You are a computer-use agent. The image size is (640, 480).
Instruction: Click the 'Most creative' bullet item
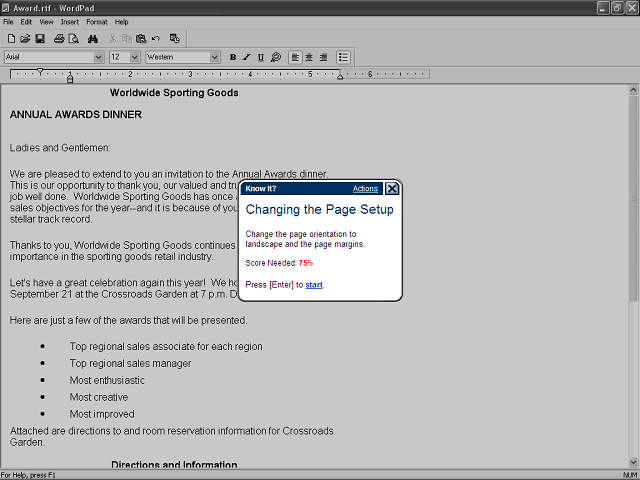[98, 397]
